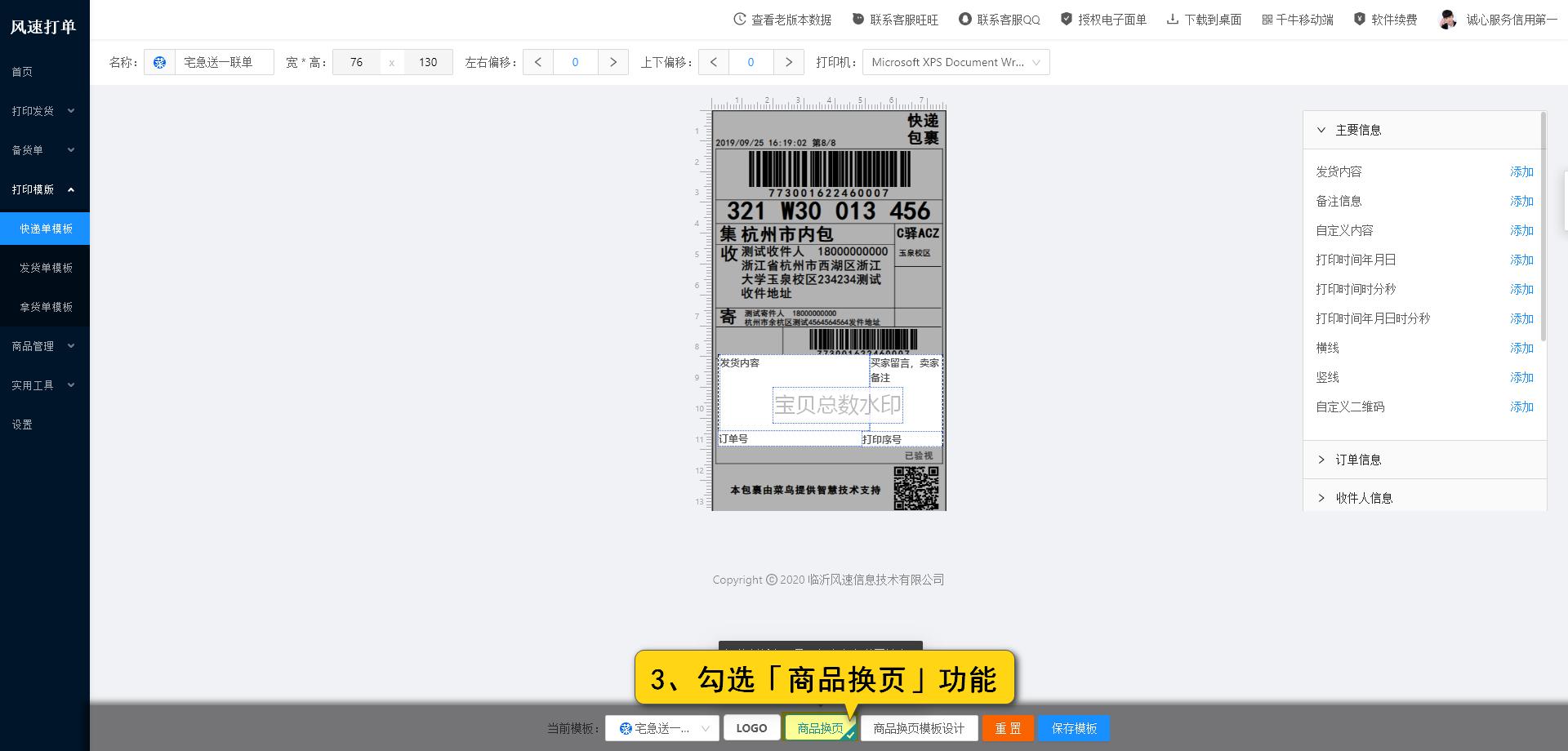
Task: Click the width field showing 76
Action: (x=356, y=62)
